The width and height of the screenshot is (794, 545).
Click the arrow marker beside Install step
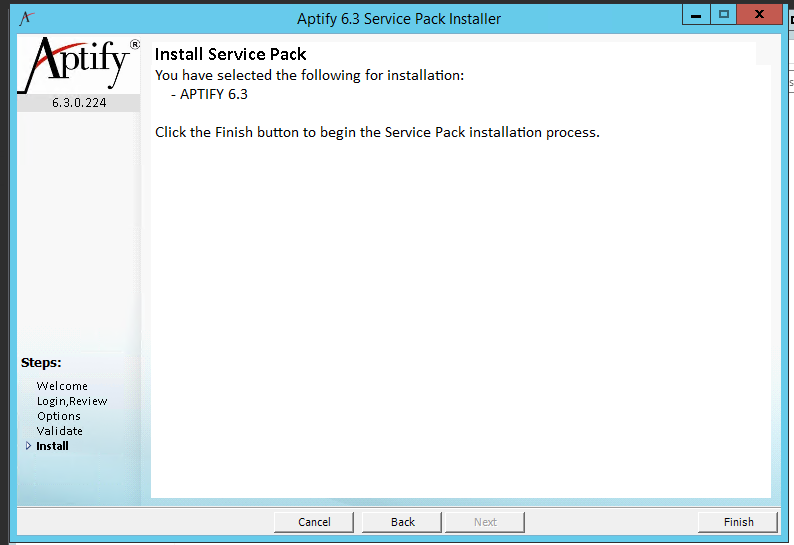(x=28, y=446)
